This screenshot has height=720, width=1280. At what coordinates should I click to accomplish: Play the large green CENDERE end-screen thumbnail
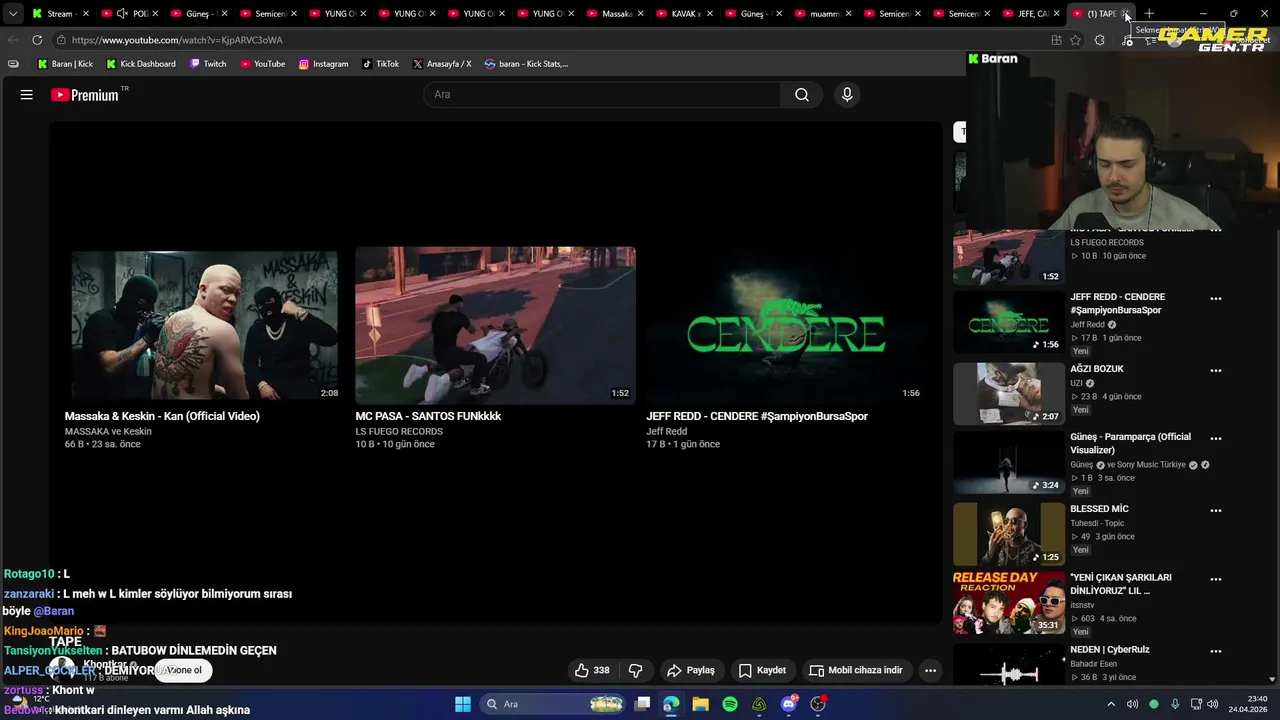(786, 325)
